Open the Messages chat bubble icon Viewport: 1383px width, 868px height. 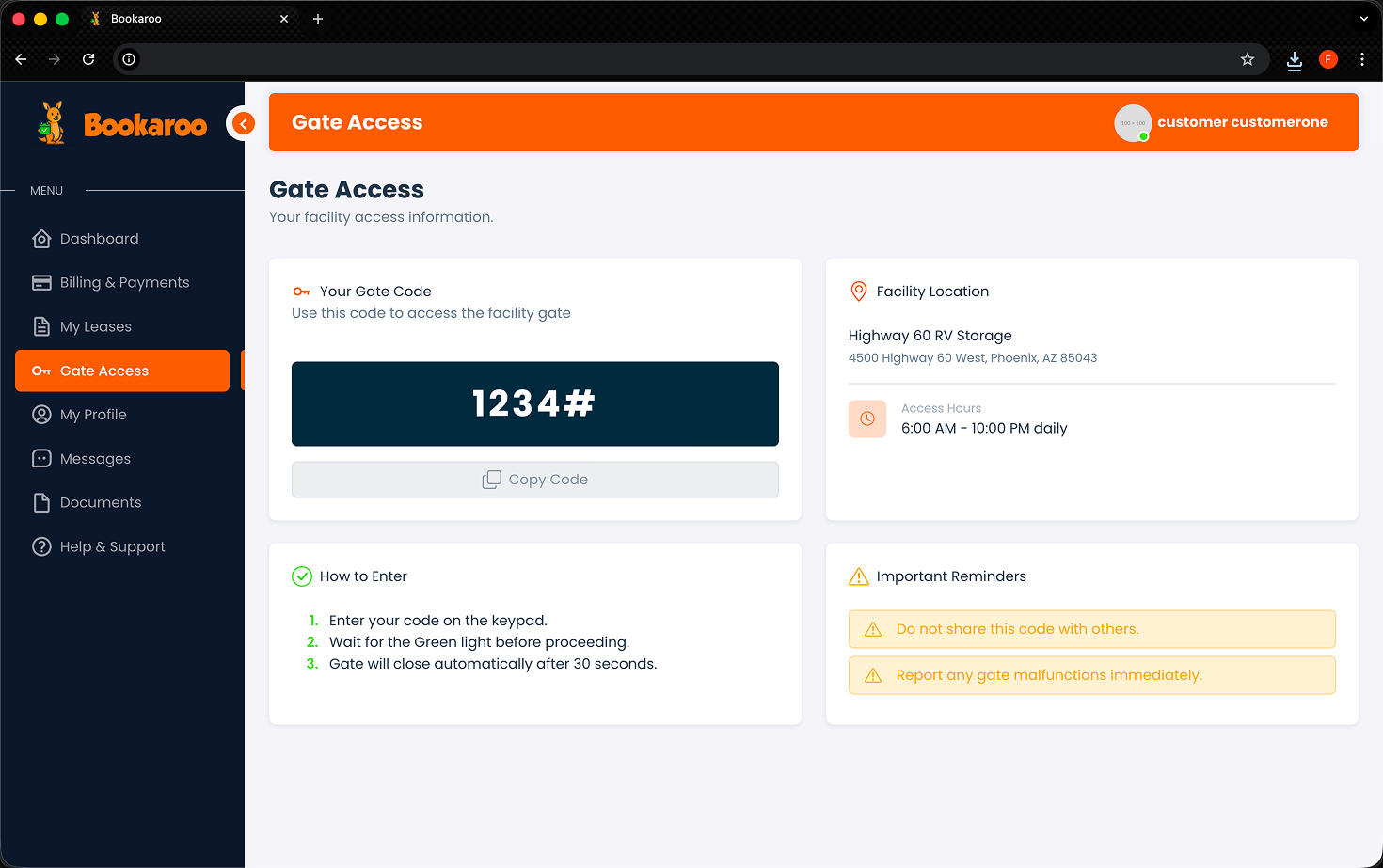tap(41, 459)
